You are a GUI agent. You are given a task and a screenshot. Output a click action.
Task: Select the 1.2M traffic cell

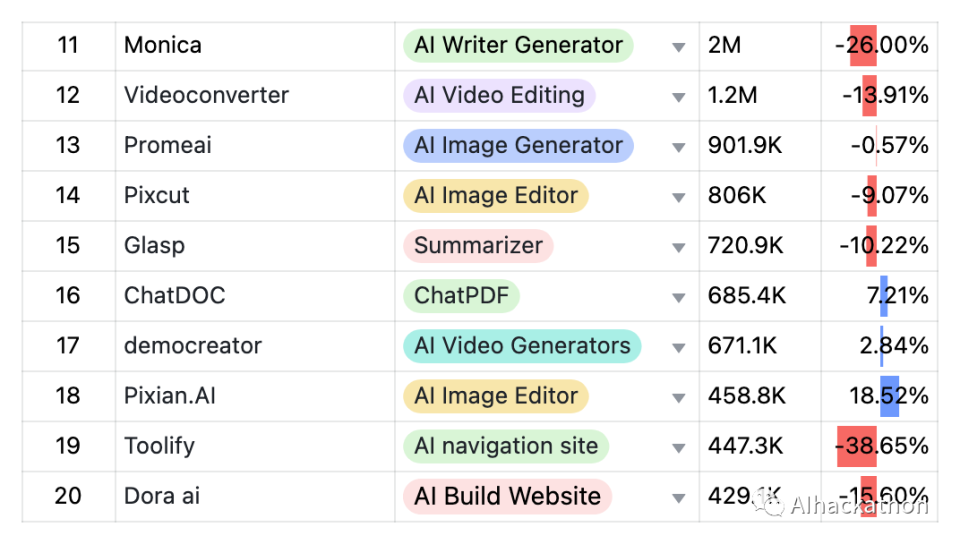click(733, 95)
